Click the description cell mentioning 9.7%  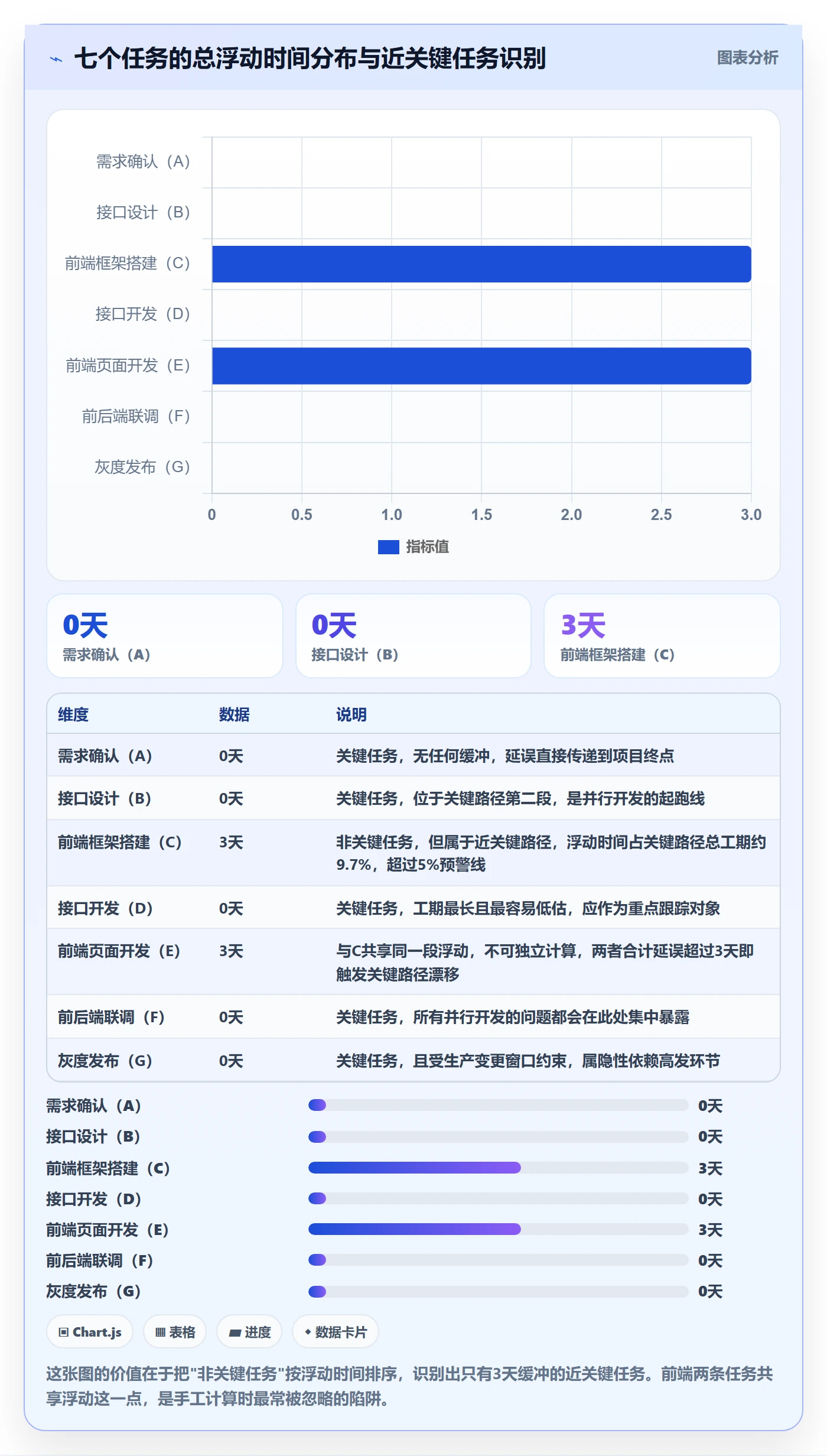[552, 853]
